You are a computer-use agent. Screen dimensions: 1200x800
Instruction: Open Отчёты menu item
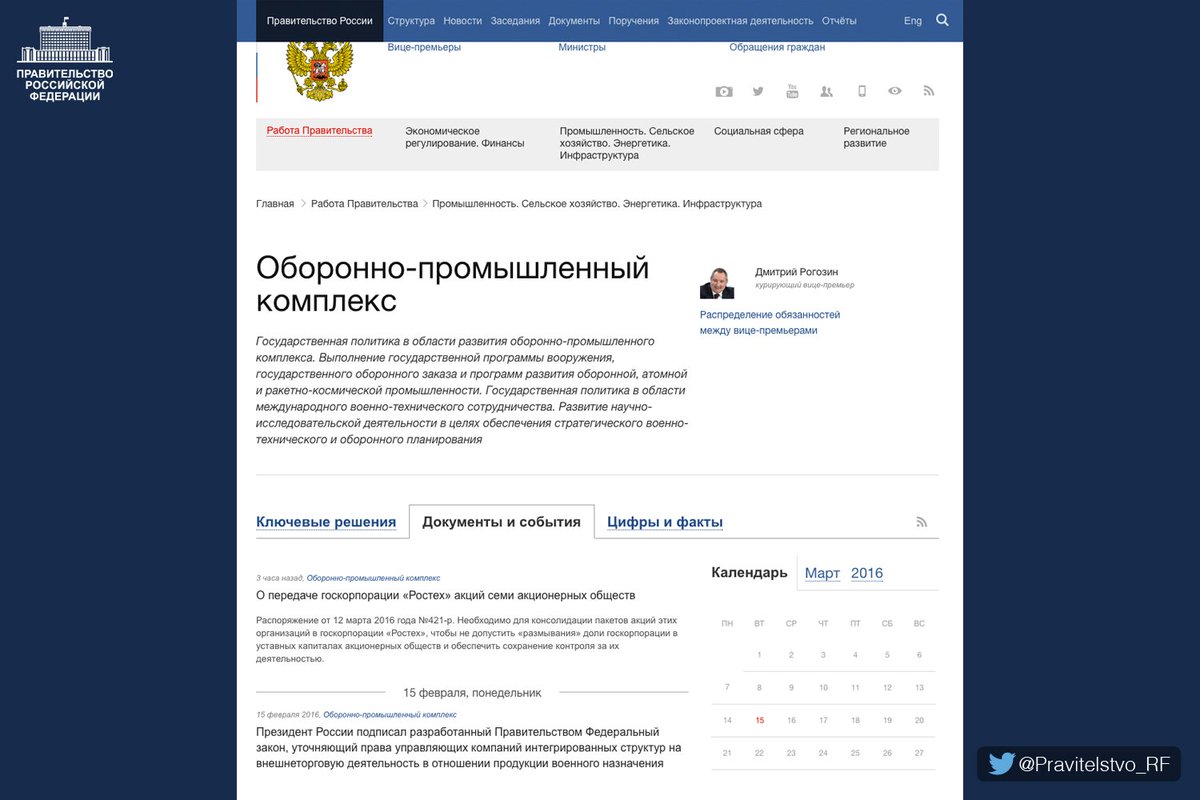839,20
